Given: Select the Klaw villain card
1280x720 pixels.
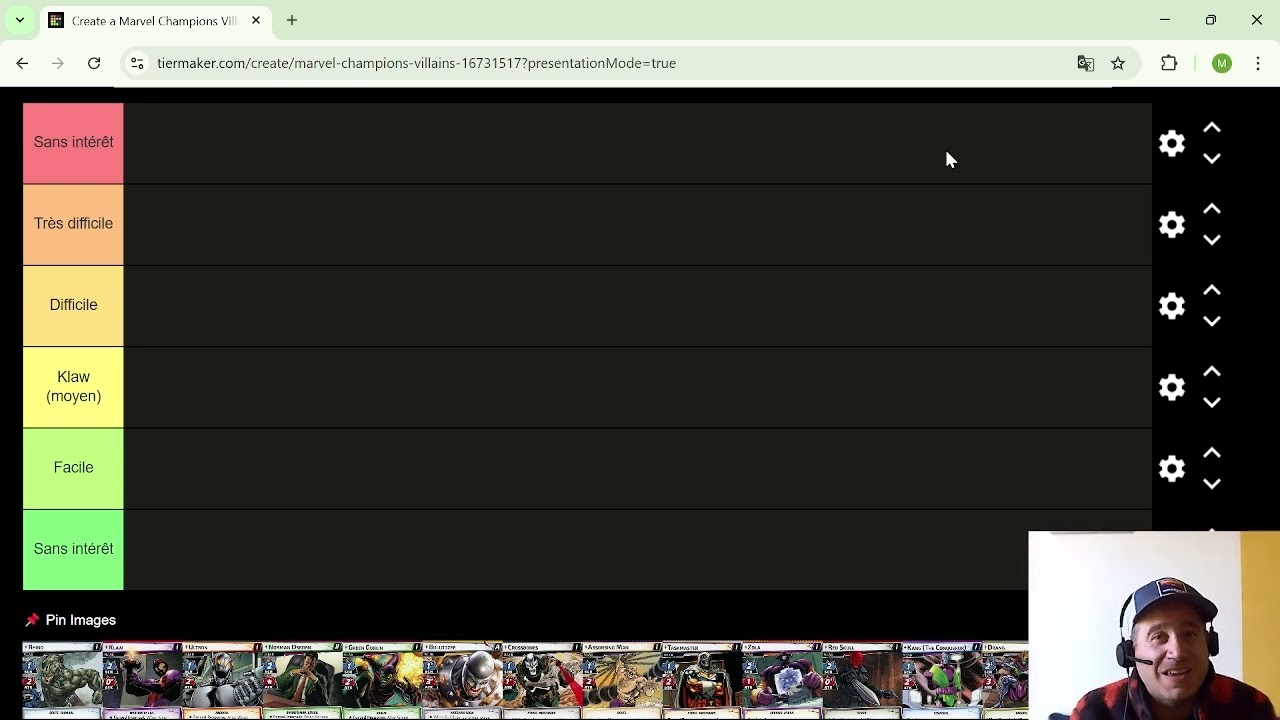Looking at the screenshot, I should pos(143,681).
